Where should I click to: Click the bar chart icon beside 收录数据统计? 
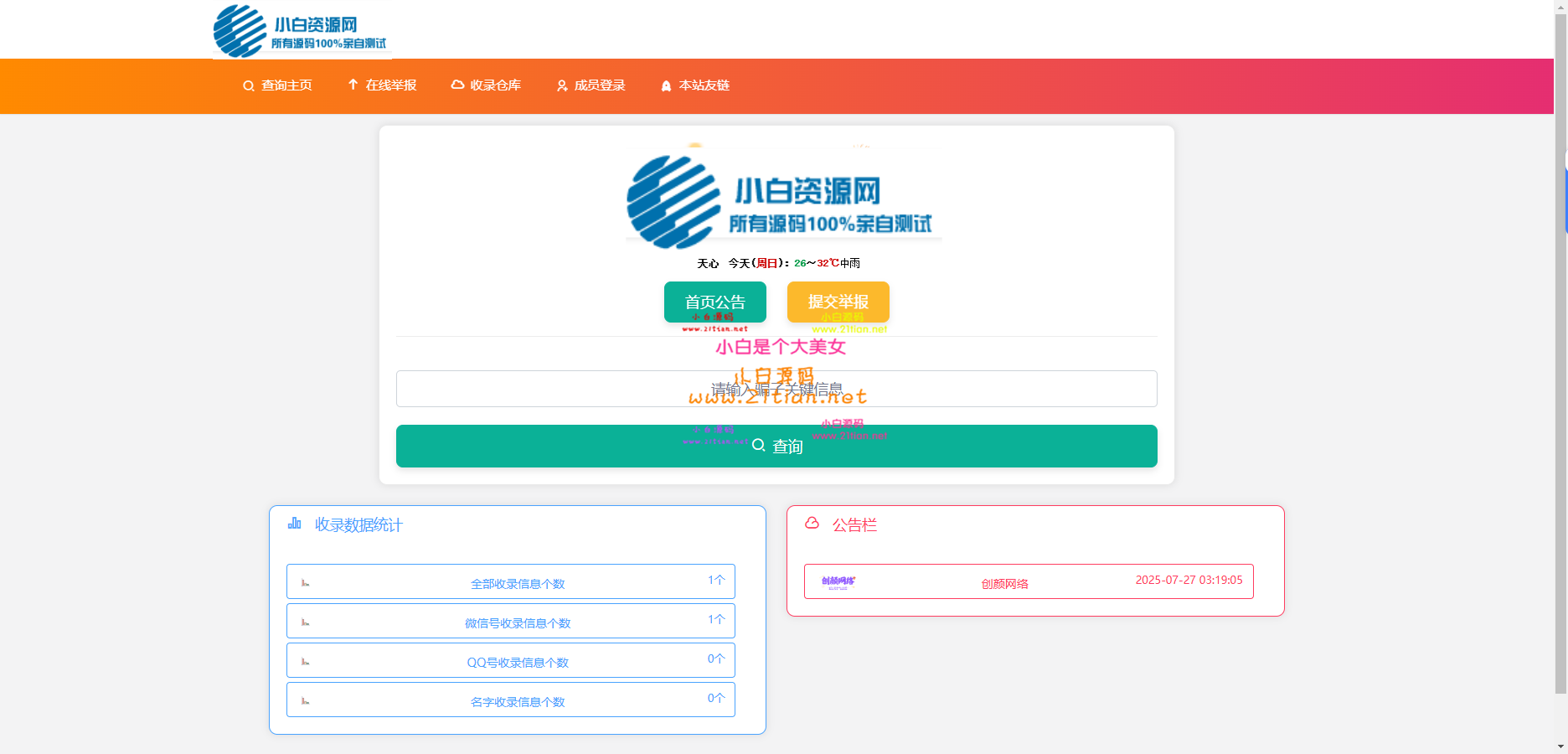coord(294,524)
